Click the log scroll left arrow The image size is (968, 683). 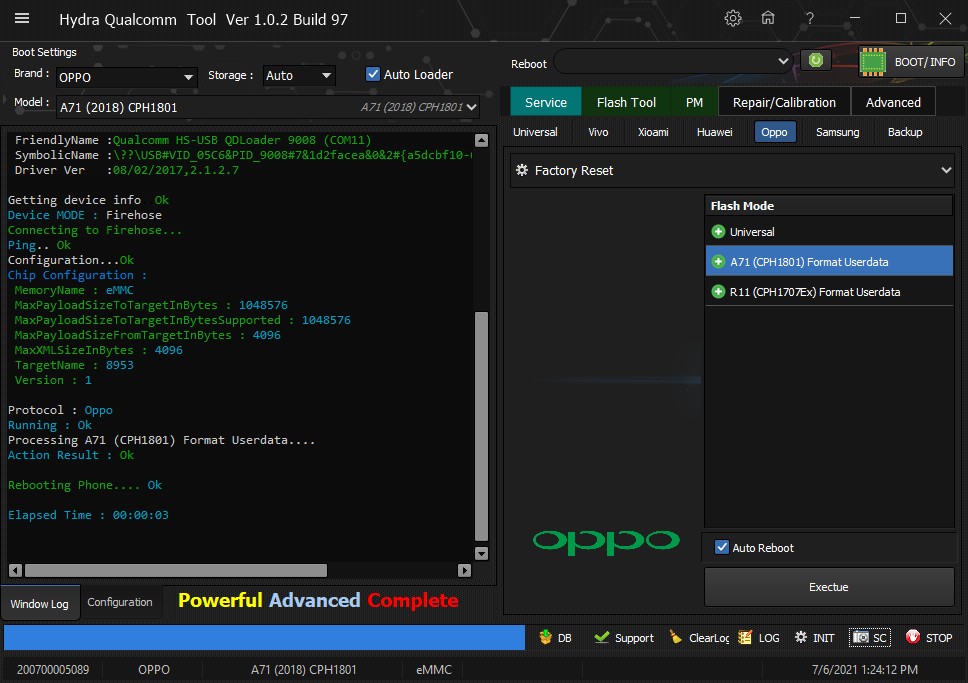point(15,570)
